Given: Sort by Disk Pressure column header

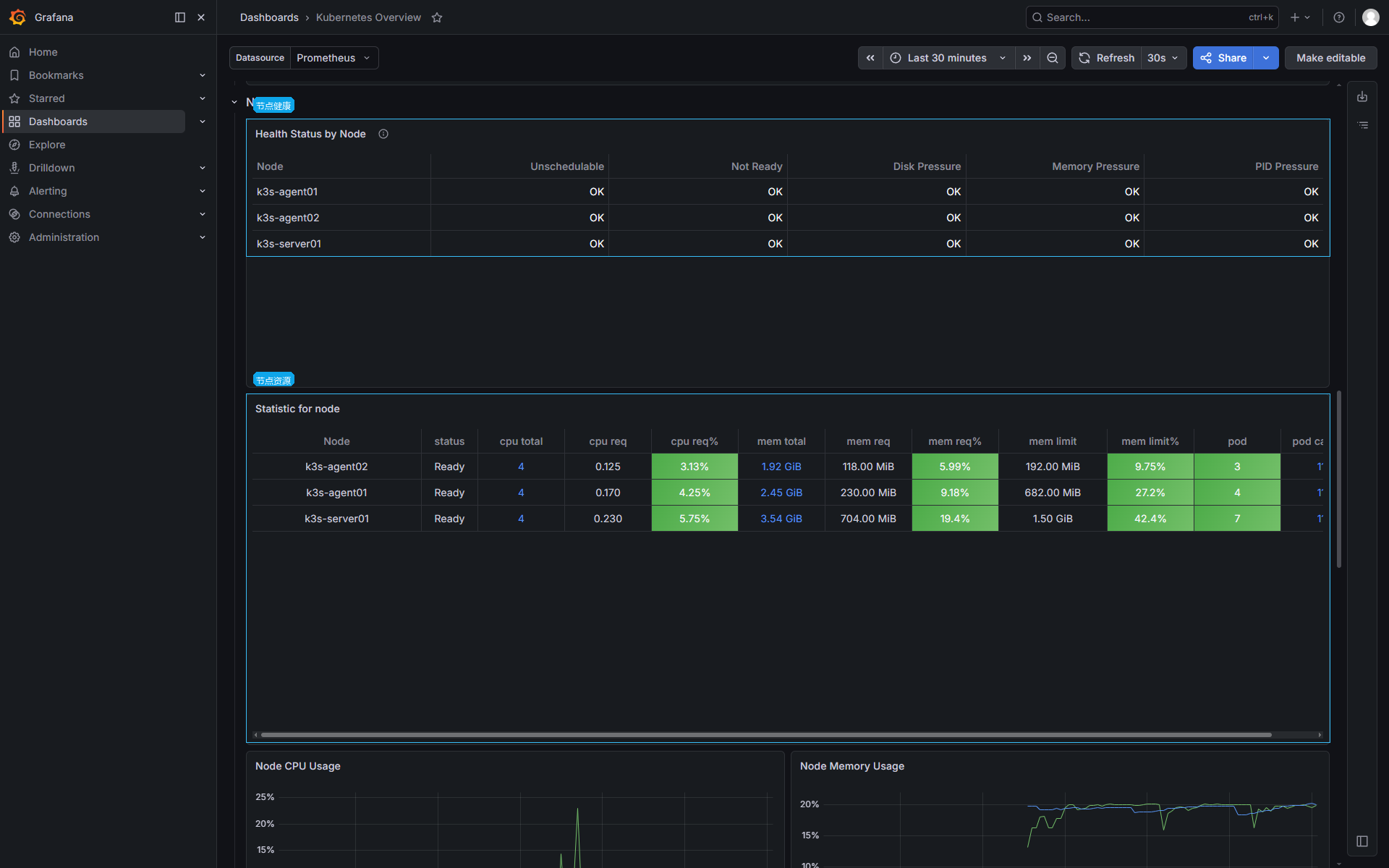Looking at the screenshot, I should [927, 166].
